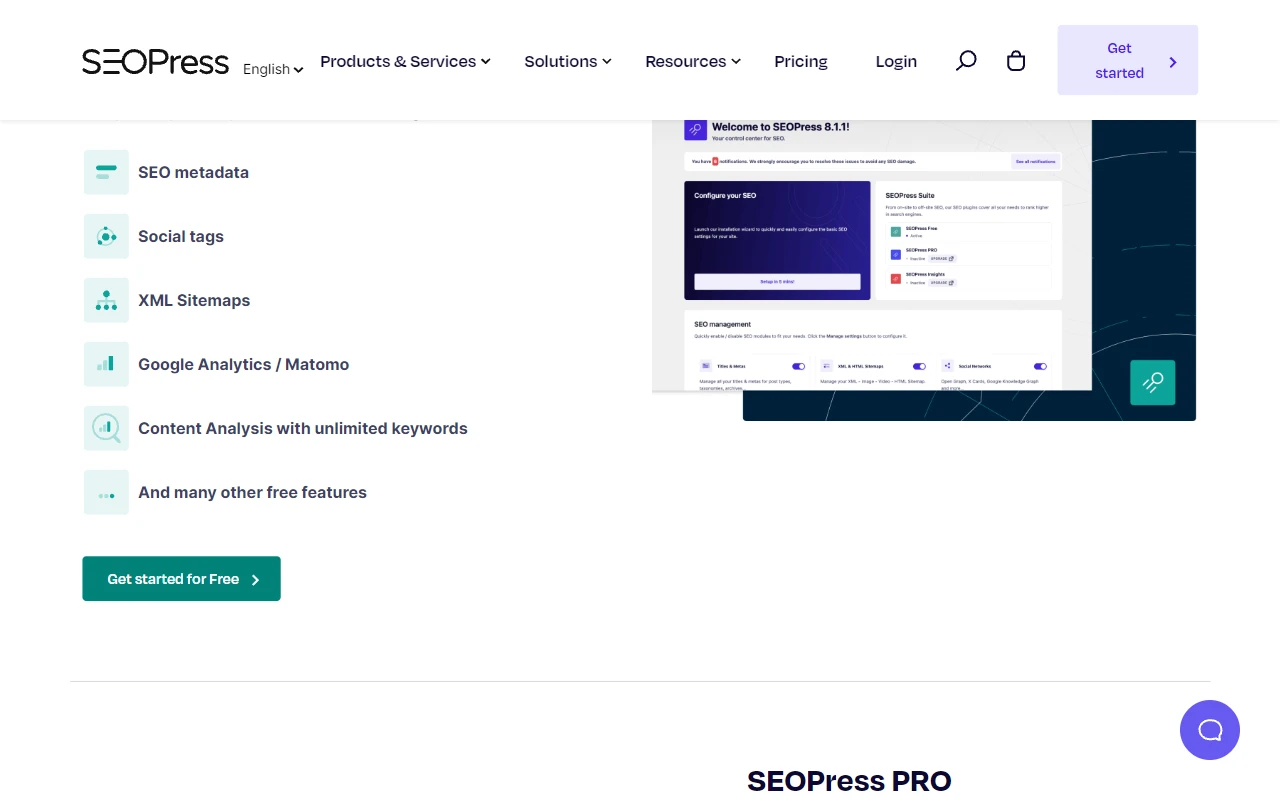Viewport: 1280px width, 800px height.
Task: Go to the Pricing page
Action: tap(801, 61)
